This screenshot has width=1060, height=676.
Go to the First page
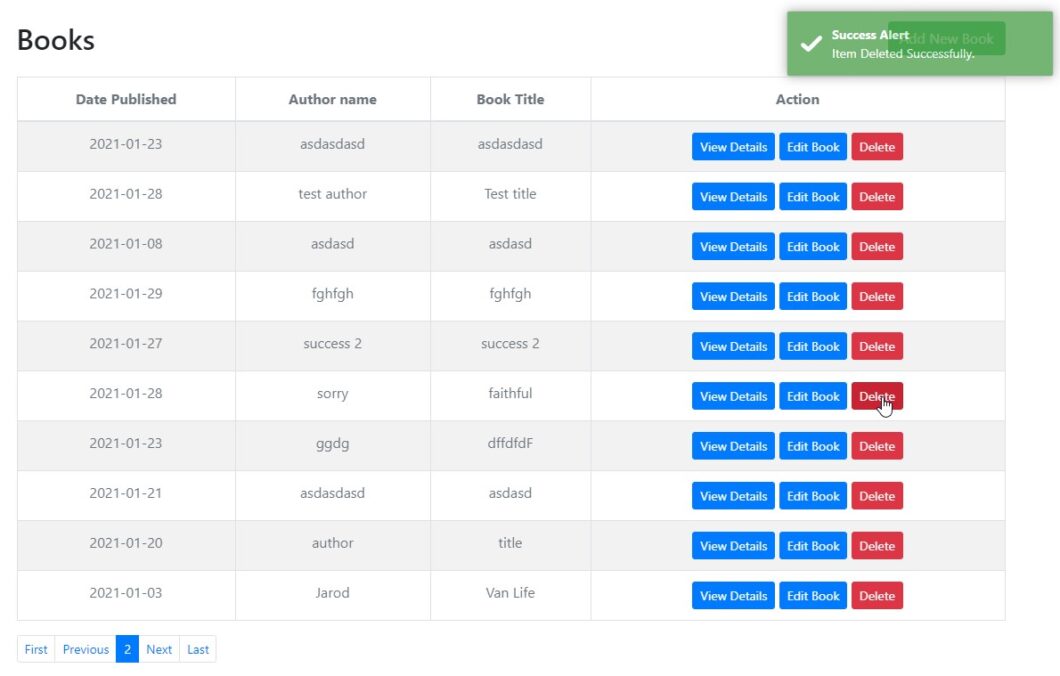click(36, 650)
